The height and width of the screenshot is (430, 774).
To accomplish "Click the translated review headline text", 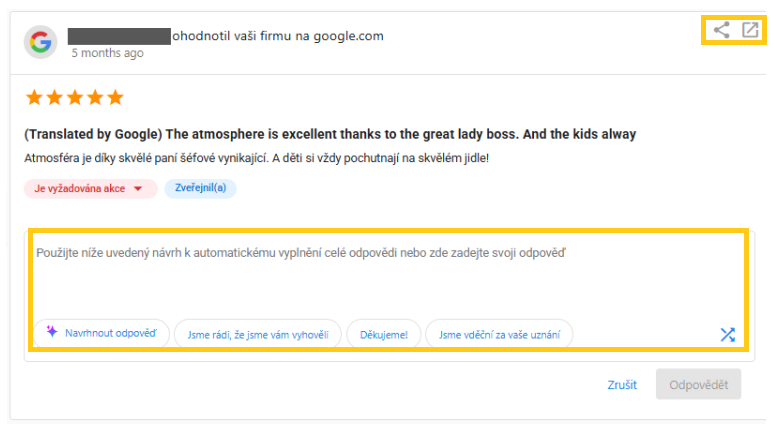I will [x=330, y=134].
